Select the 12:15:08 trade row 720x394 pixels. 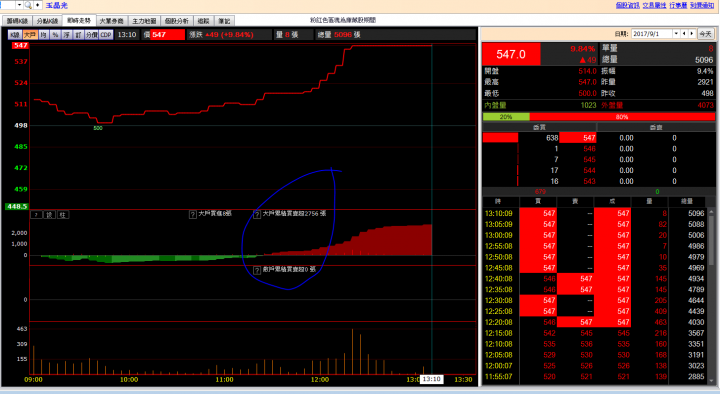pos(594,333)
